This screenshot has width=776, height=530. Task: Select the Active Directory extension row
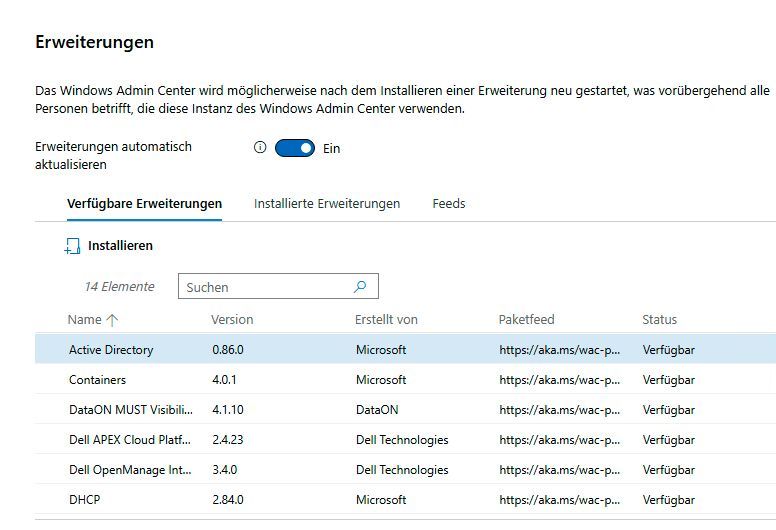pos(405,349)
